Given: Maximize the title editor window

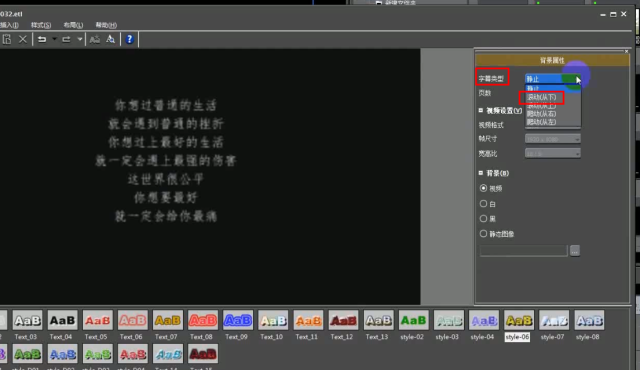Looking at the screenshot, I should [613, 14].
